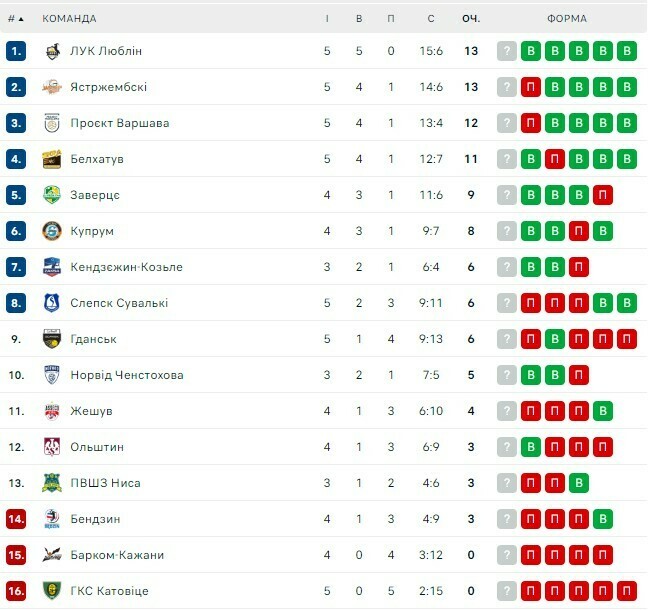
Task: Click the КОМАНДА column header
Action: point(69,18)
